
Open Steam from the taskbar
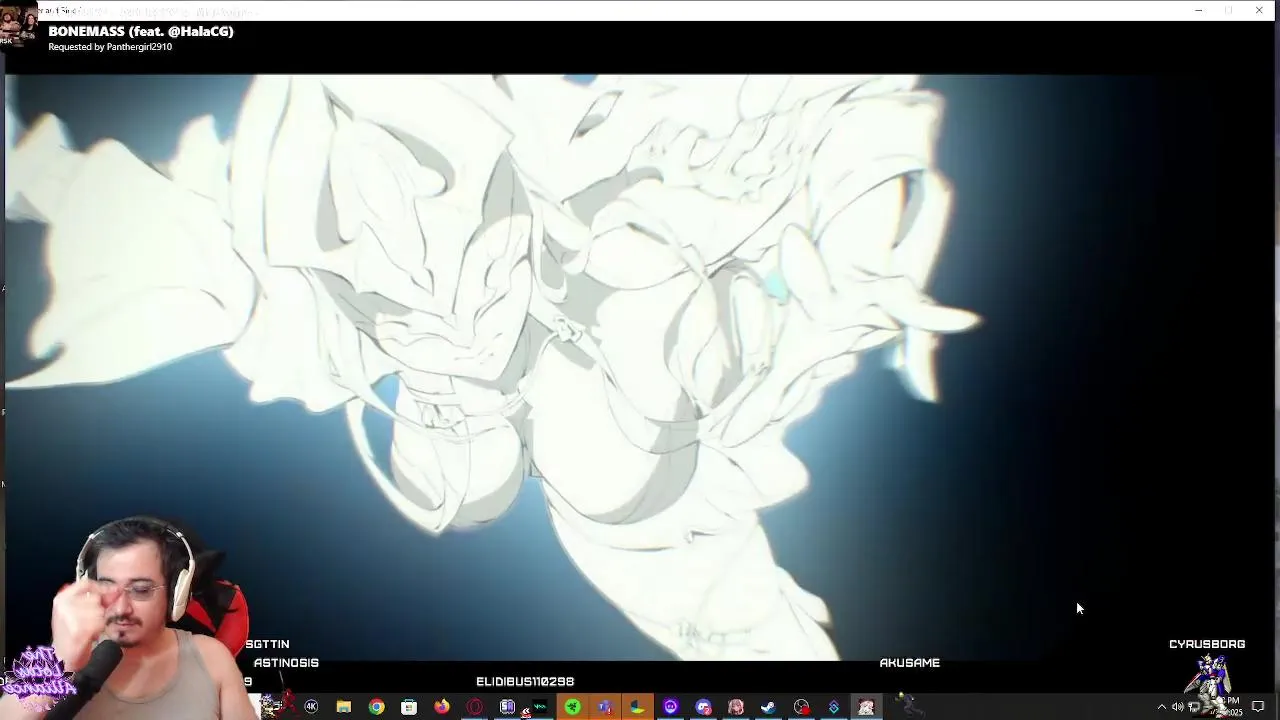click(x=768, y=707)
